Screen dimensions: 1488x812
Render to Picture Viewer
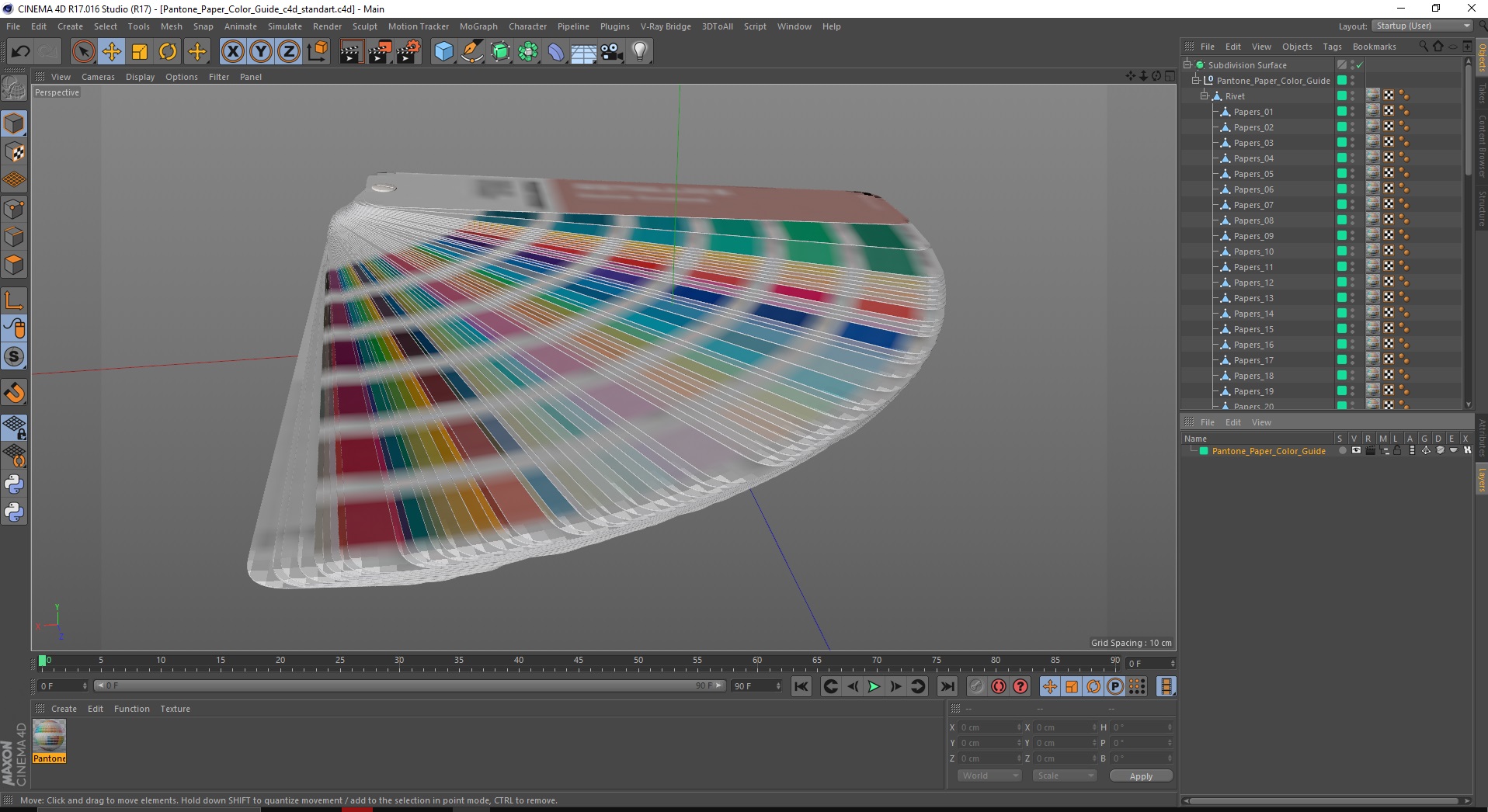(380, 52)
